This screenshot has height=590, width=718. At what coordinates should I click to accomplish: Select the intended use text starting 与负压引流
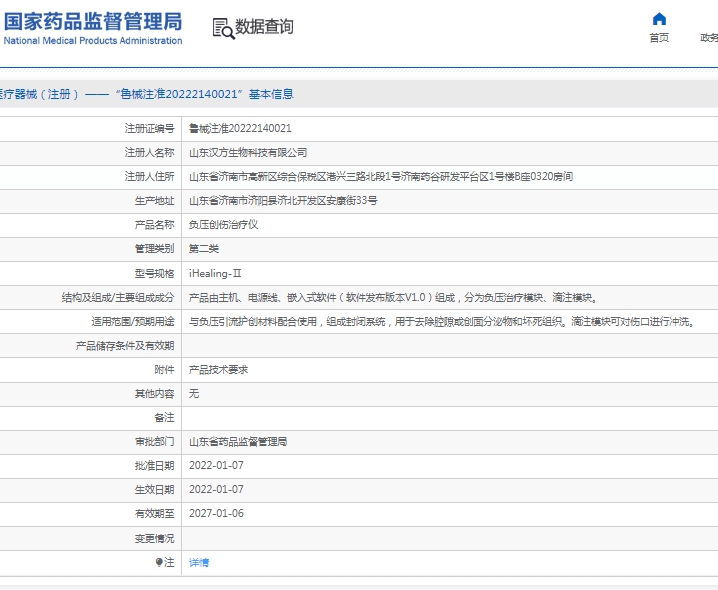click(443, 322)
